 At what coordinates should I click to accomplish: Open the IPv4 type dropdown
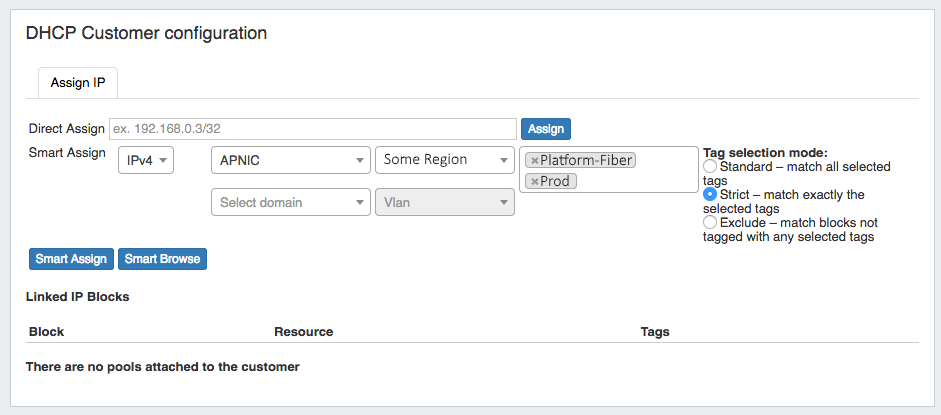click(x=146, y=160)
